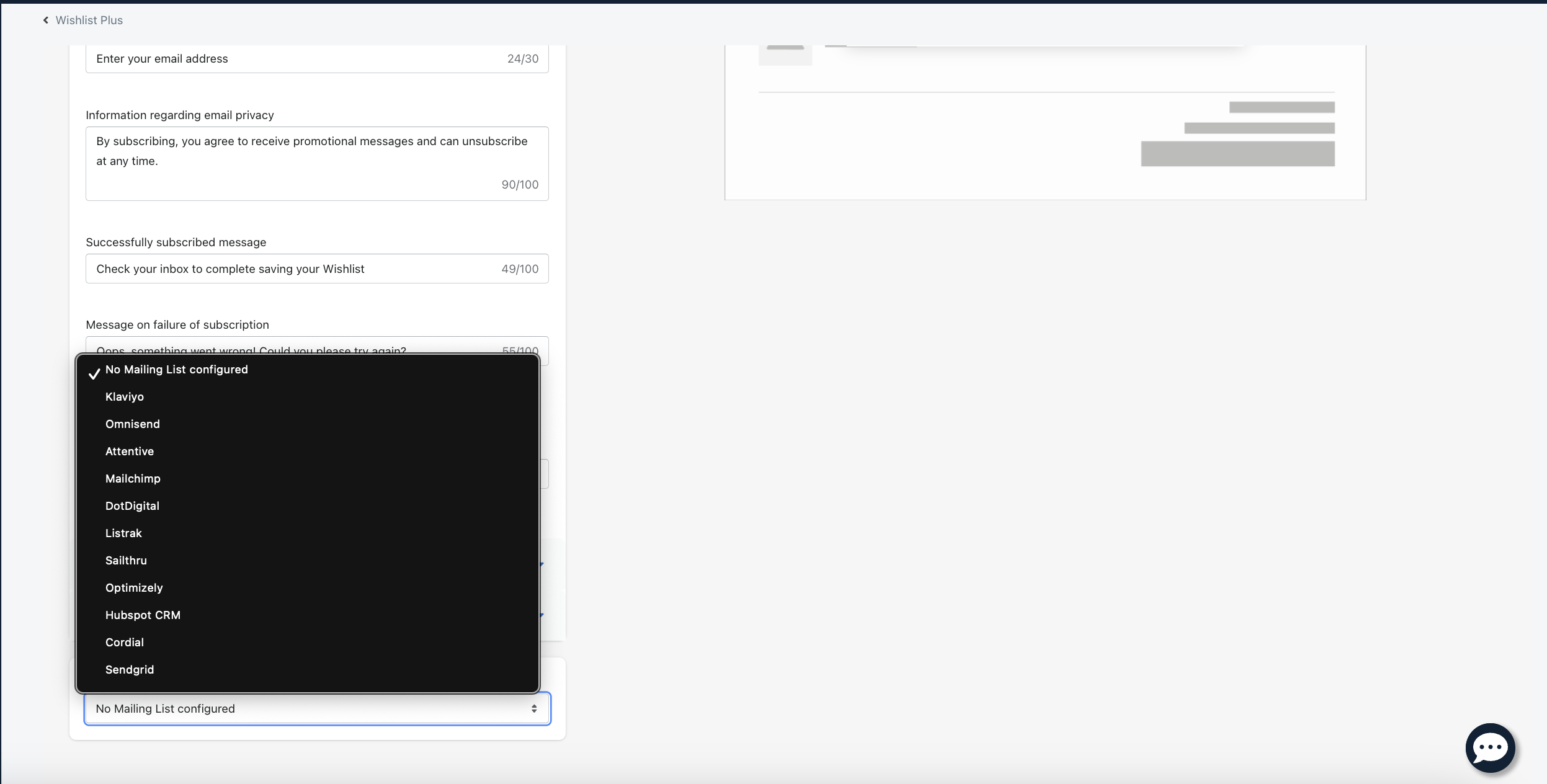Click the Enter your email address field
1547x784 pixels.
298,59
